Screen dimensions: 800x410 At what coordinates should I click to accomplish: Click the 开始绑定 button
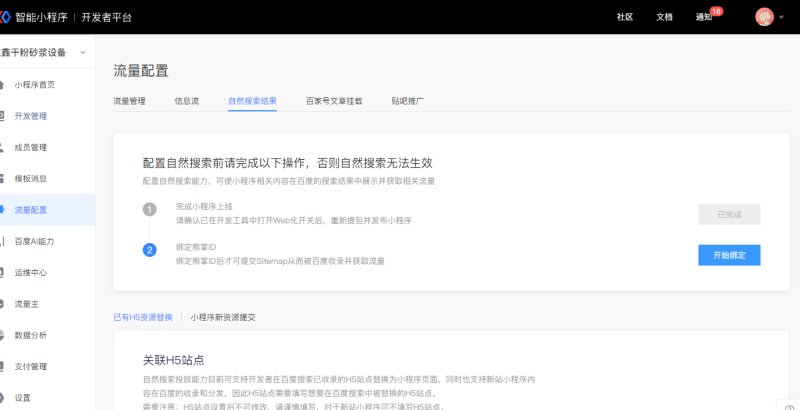[729, 255]
